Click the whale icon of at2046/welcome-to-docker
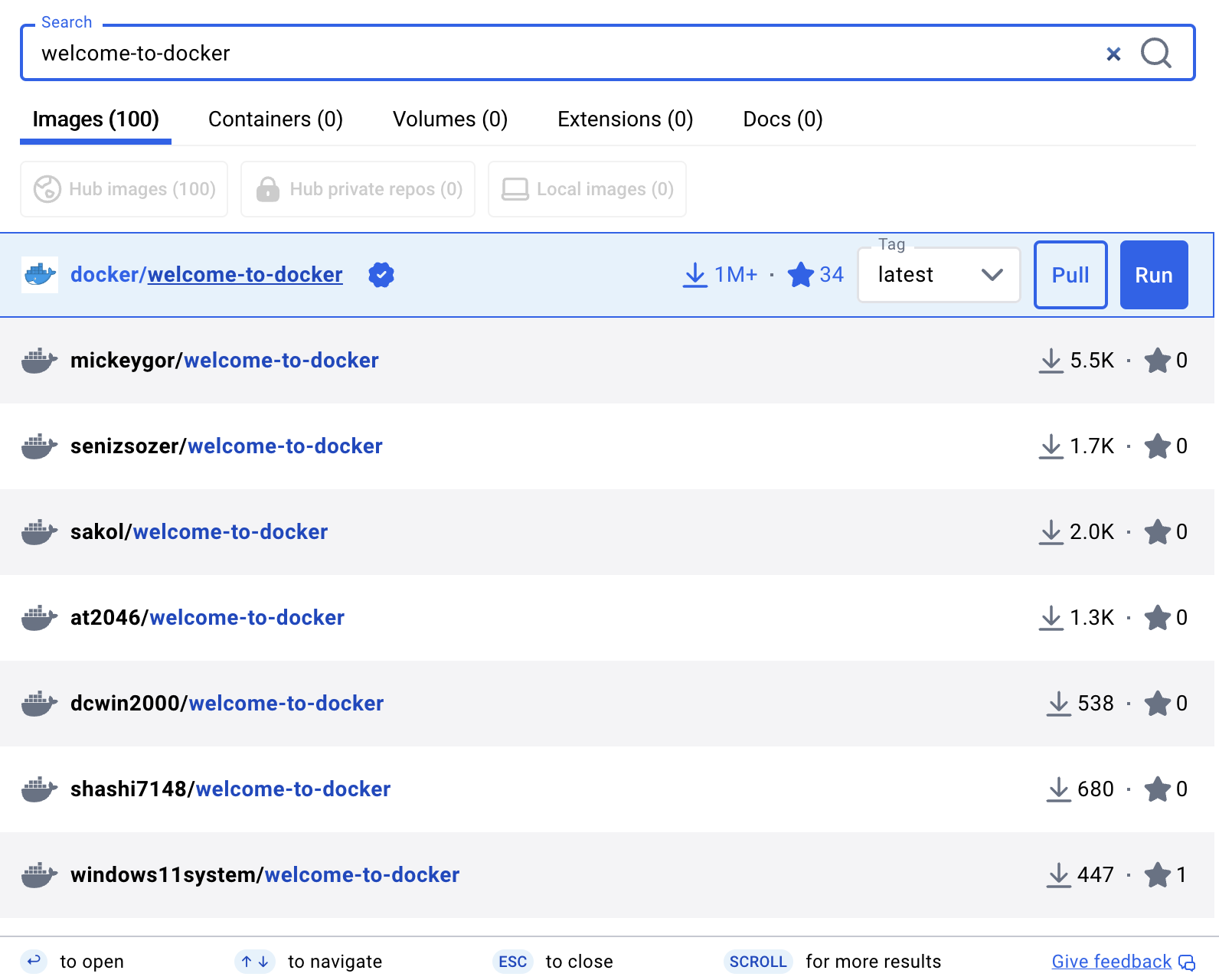 coord(40,618)
